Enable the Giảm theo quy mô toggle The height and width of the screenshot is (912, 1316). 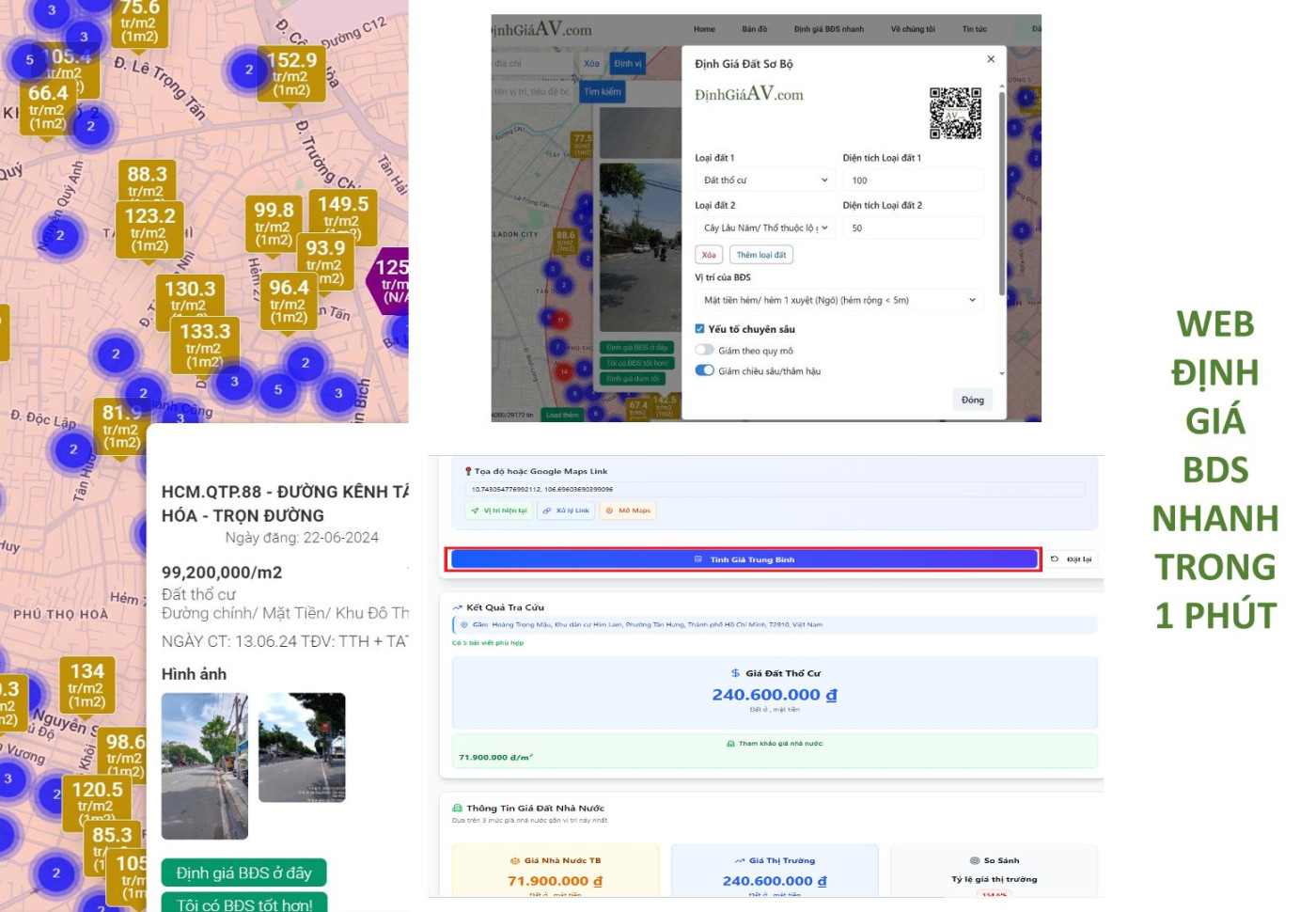click(704, 350)
